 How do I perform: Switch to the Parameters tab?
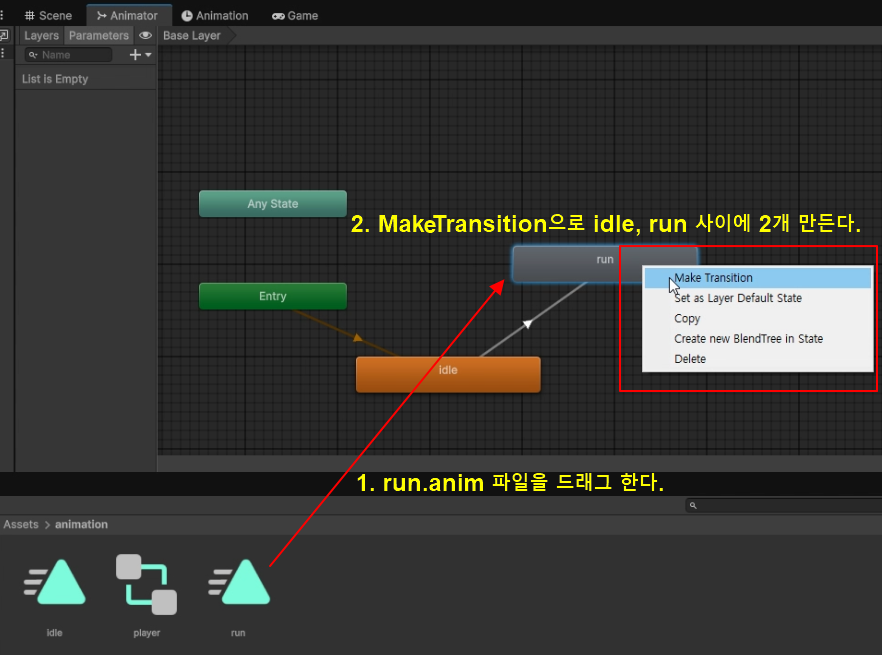pyautogui.click(x=98, y=36)
